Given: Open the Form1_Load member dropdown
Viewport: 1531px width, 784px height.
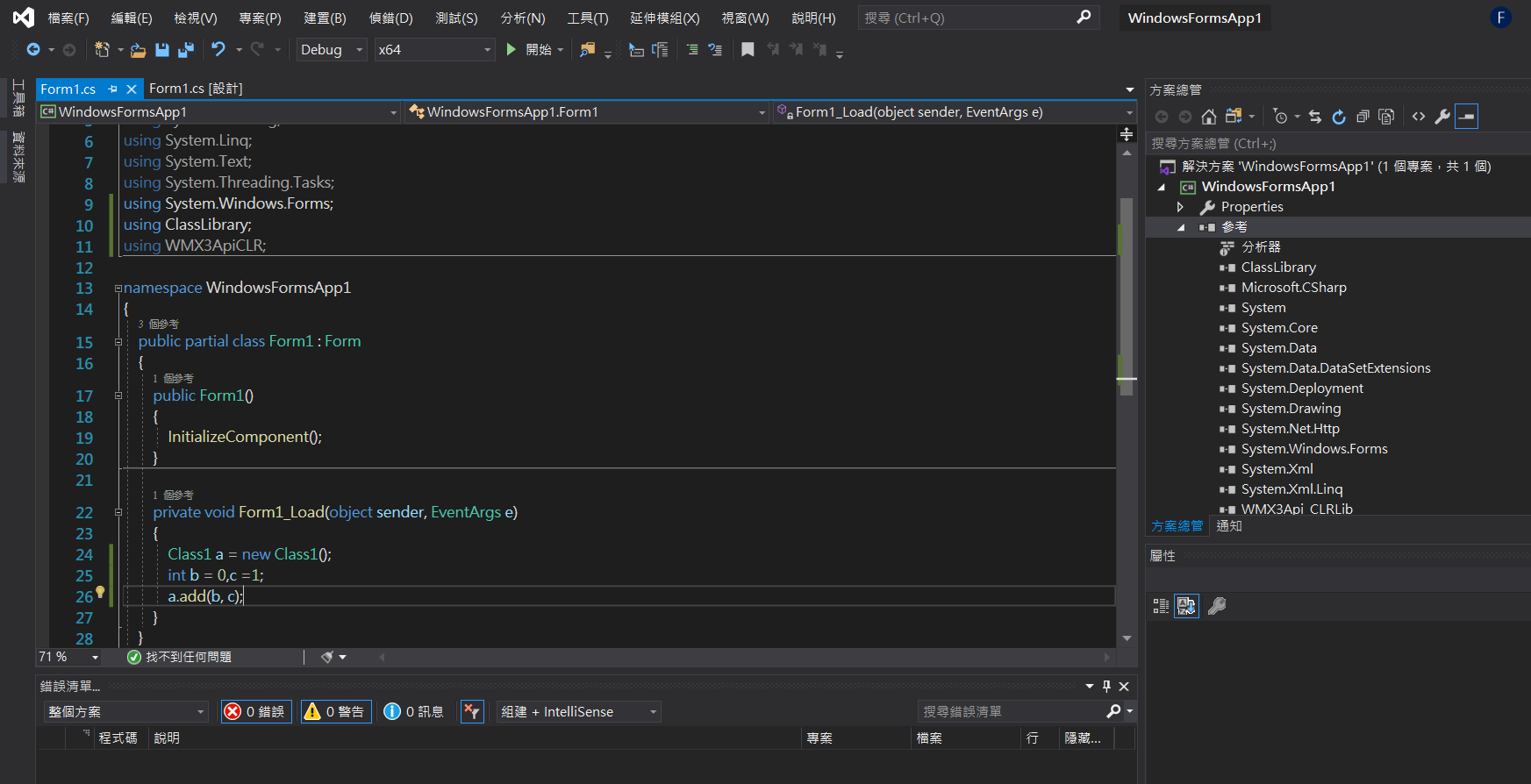Looking at the screenshot, I should tap(955, 112).
